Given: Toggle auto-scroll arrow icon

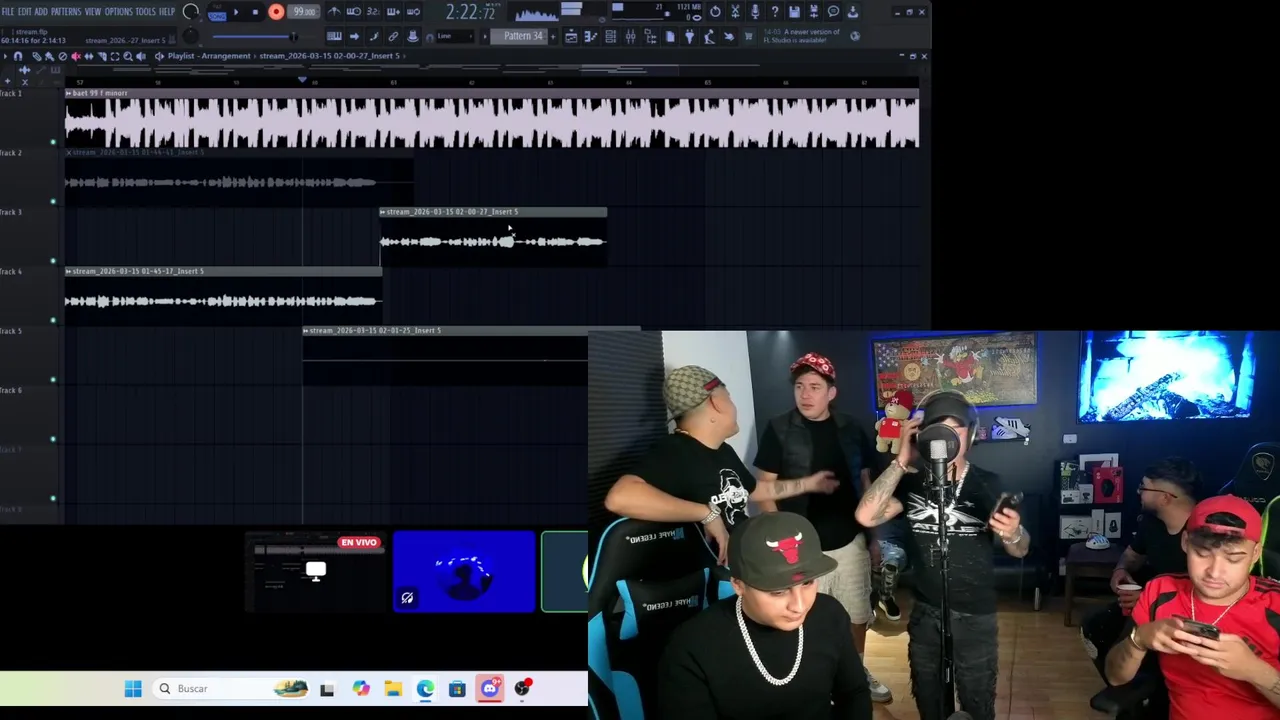Looking at the screenshot, I should (x=354, y=36).
